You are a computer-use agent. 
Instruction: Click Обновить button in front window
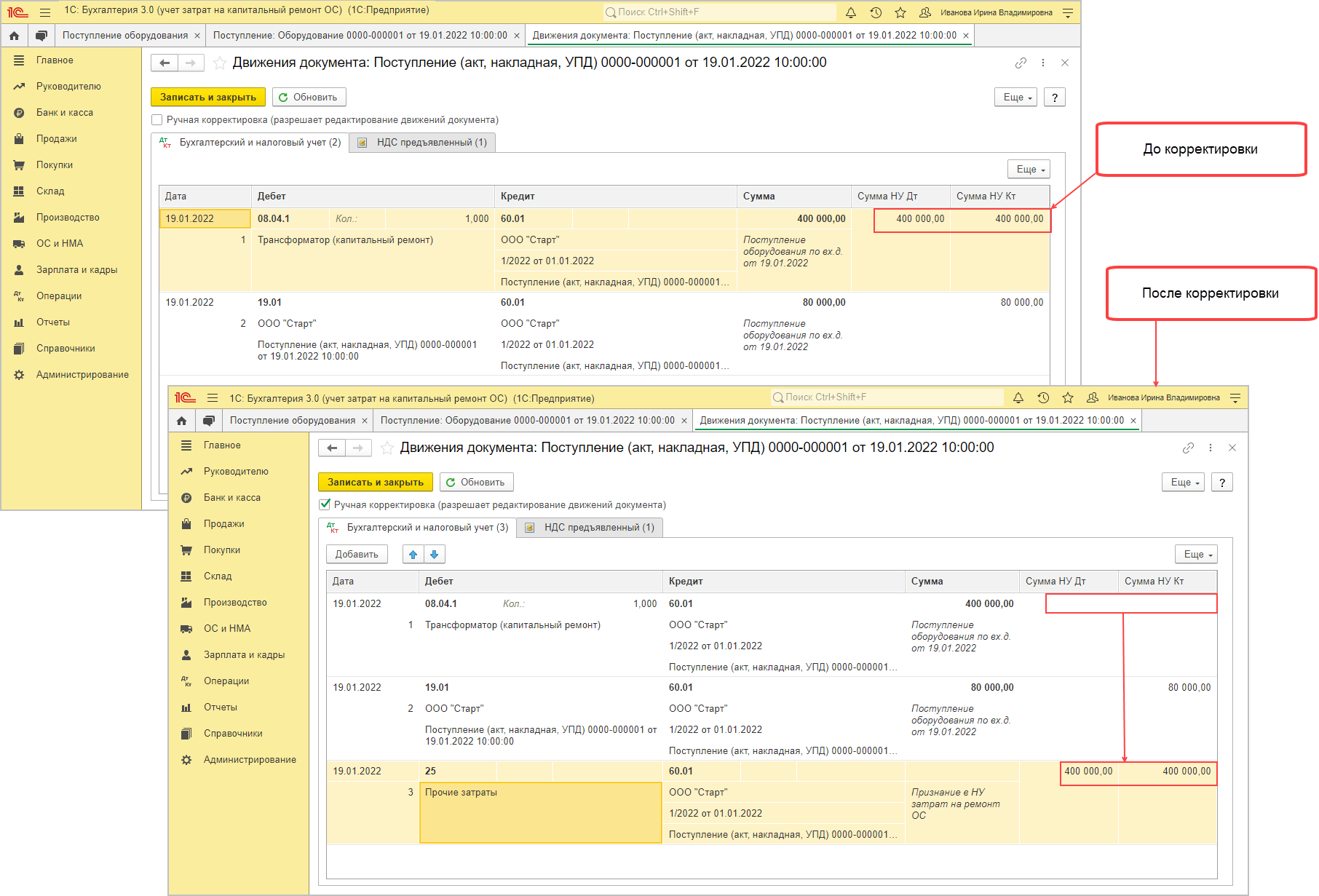click(476, 483)
